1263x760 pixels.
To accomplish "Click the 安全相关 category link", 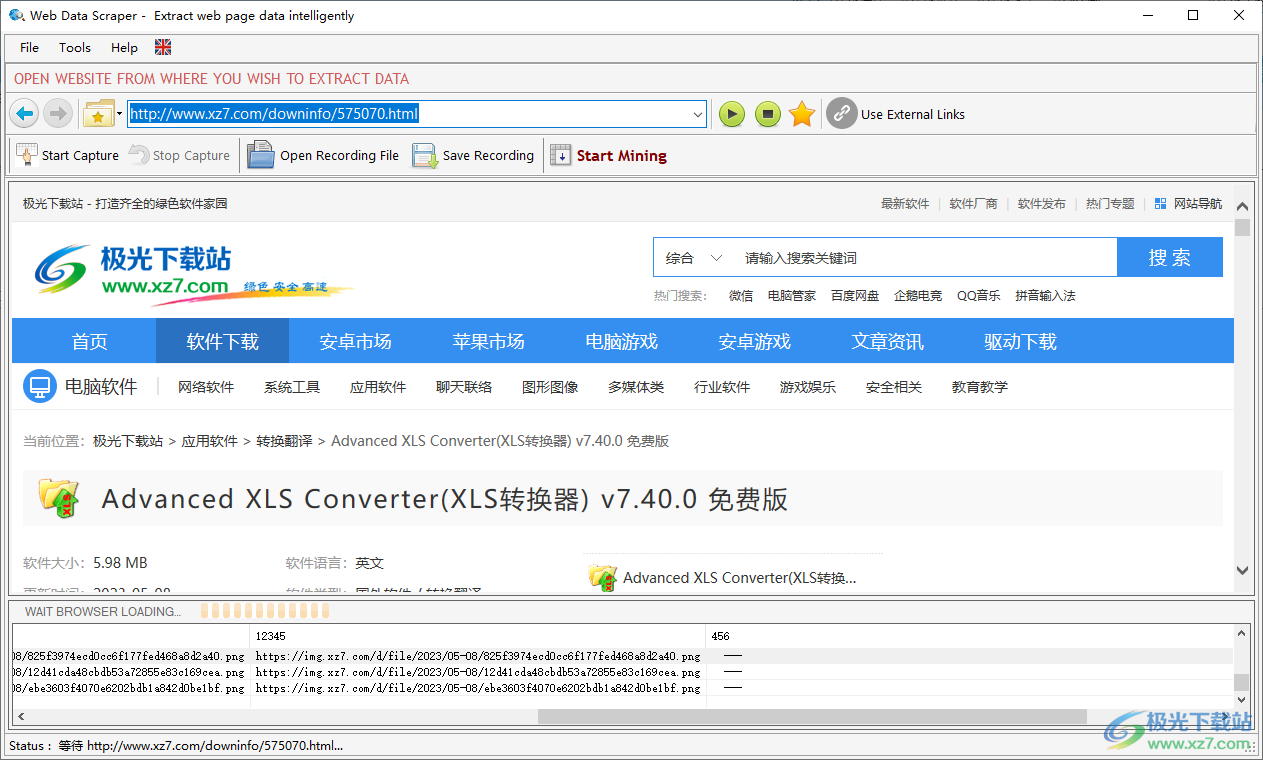I will [x=894, y=387].
